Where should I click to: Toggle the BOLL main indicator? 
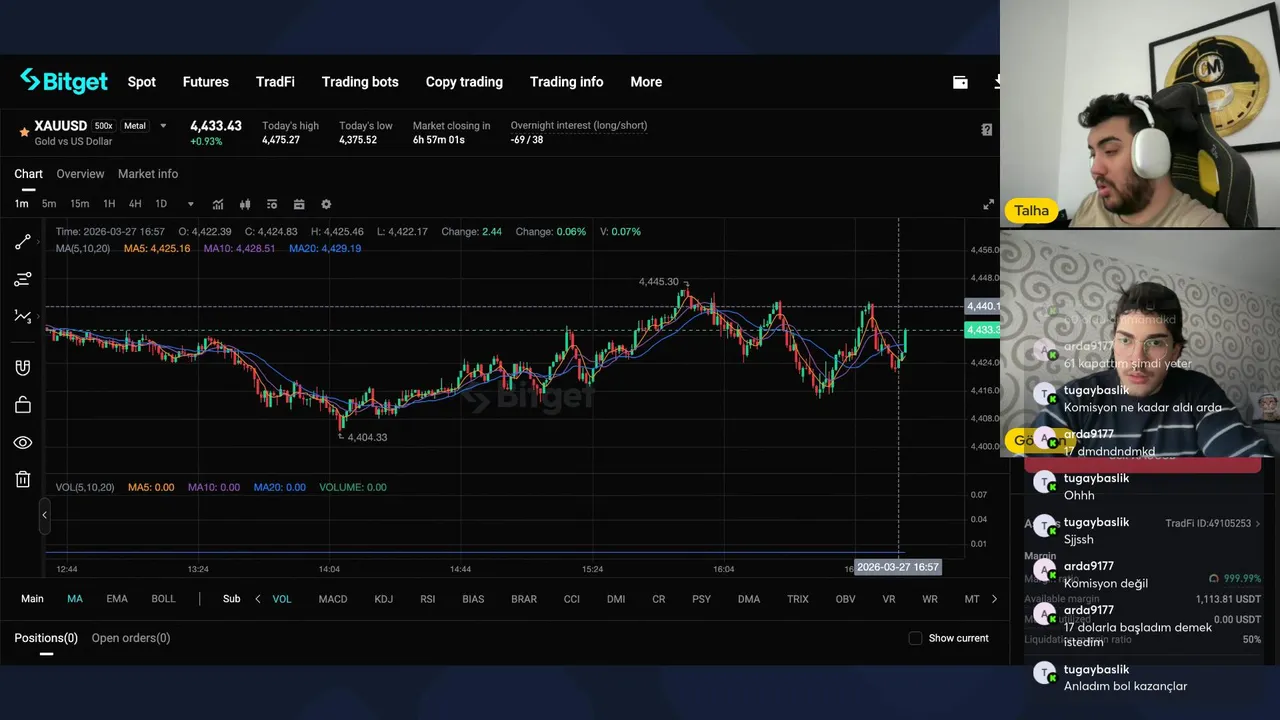(x=163, y=599)
